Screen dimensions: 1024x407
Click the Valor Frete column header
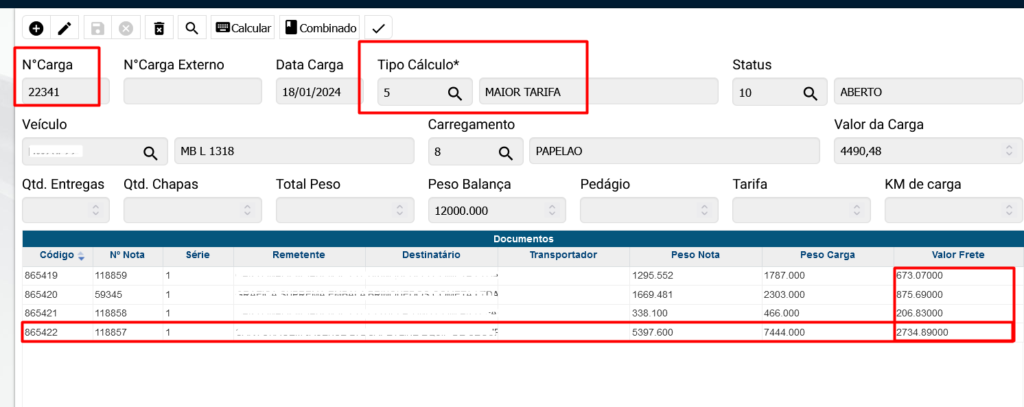click(957, 255)
